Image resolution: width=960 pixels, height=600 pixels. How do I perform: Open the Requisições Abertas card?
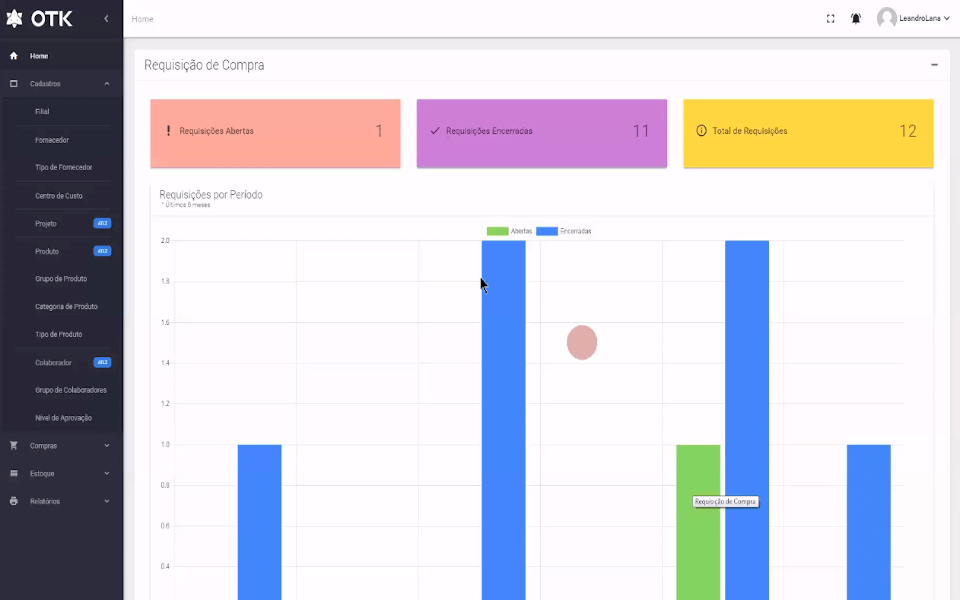(x=276, y=133)
